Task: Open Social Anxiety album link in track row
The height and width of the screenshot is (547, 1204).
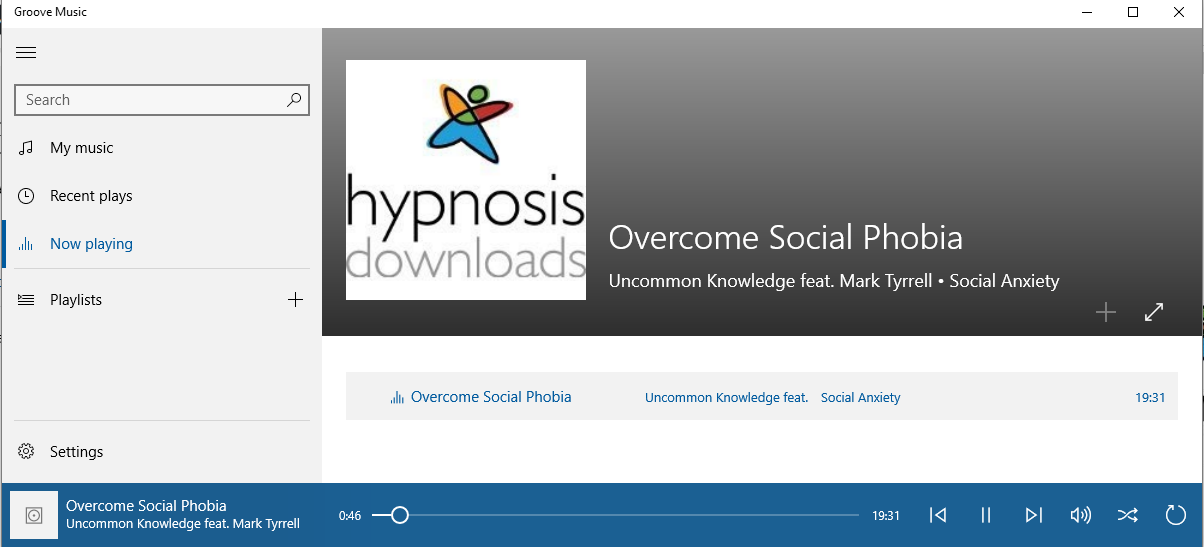Action: coord(860,398)
